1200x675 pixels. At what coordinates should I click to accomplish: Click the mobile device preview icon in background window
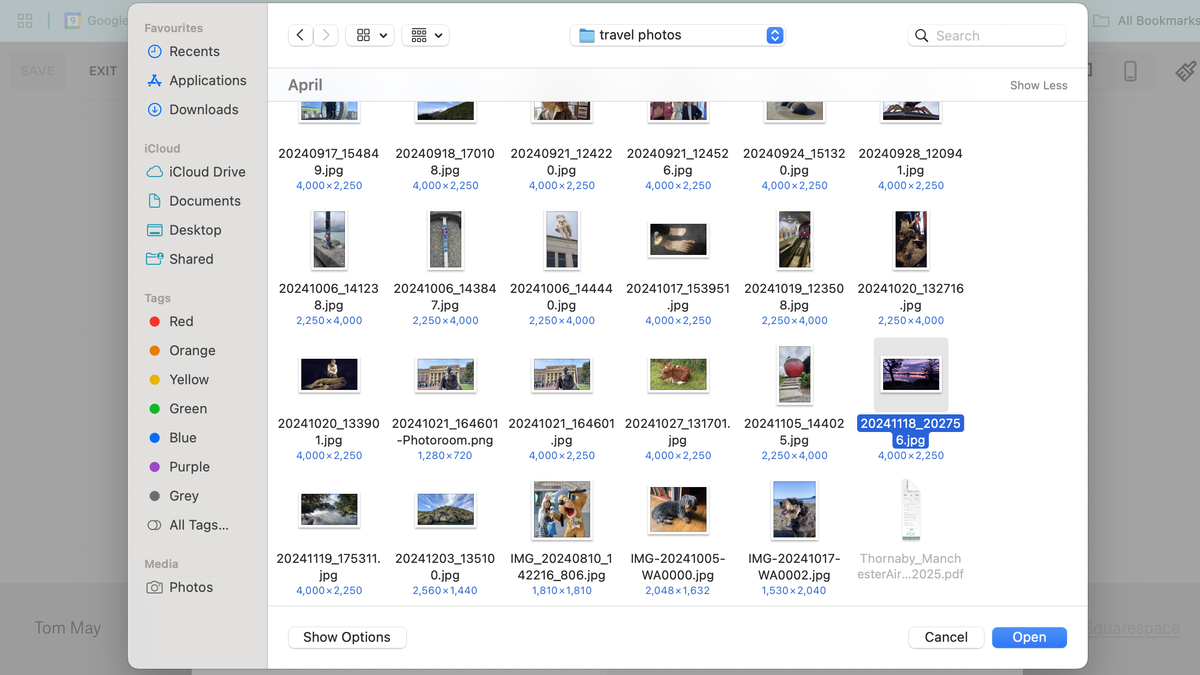[1130, 71]
